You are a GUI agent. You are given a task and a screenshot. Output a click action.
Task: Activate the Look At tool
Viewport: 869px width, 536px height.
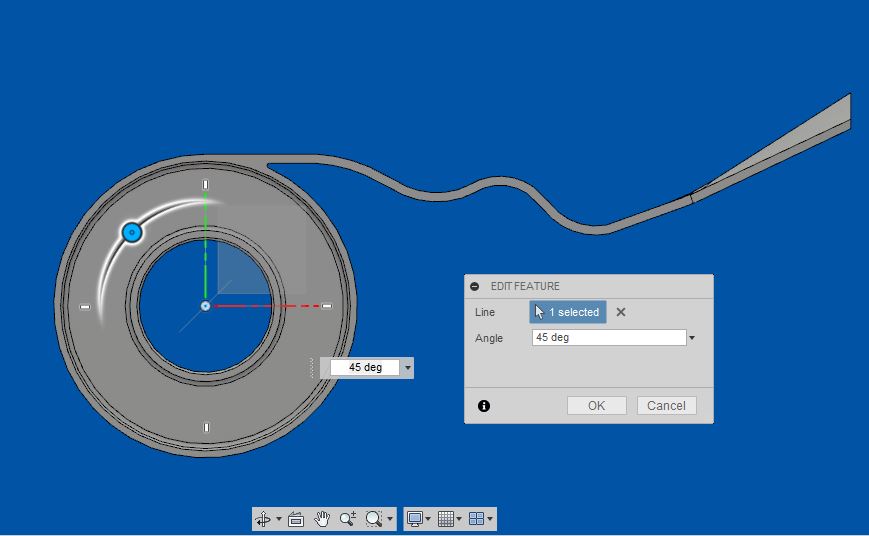click(x=296, y=519)
